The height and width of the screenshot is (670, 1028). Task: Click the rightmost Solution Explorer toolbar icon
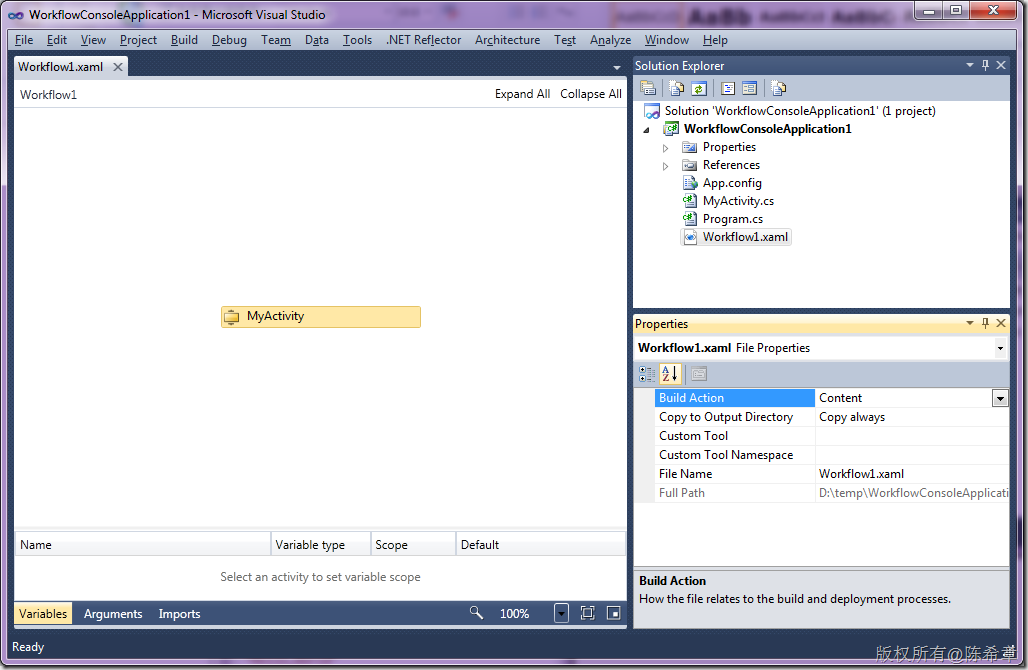778,88
